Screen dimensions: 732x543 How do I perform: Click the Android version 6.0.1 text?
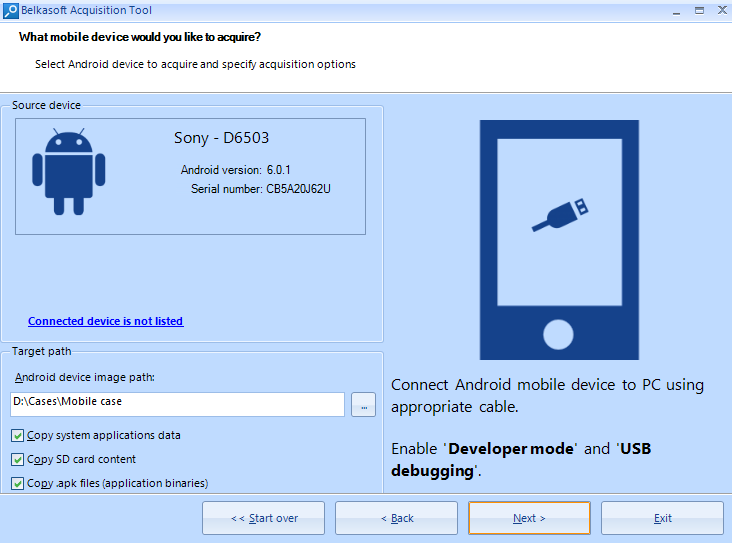click(x=235, y=170)
